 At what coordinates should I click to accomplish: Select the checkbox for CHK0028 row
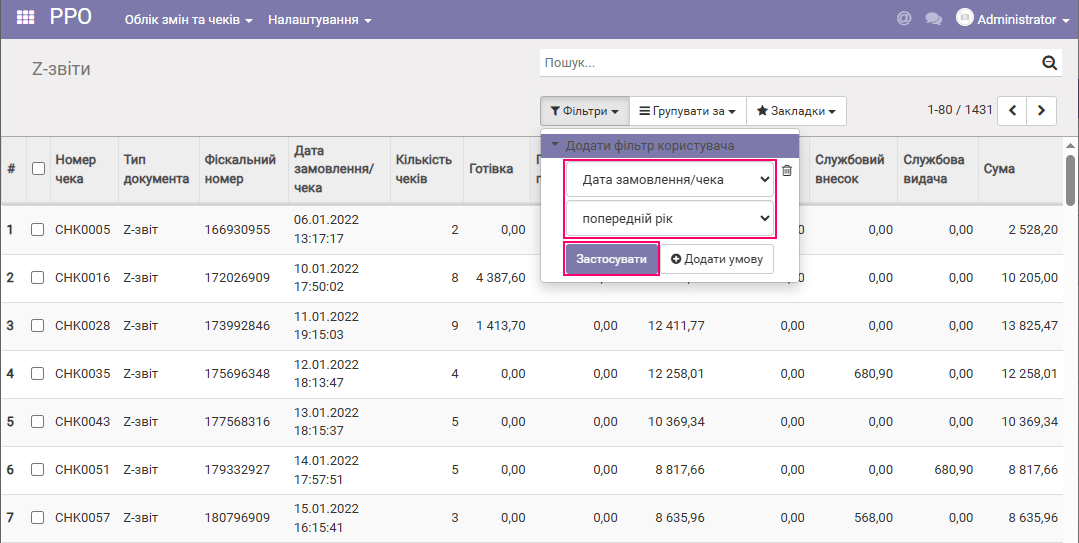pyautogui.click(x=38, y=326)
